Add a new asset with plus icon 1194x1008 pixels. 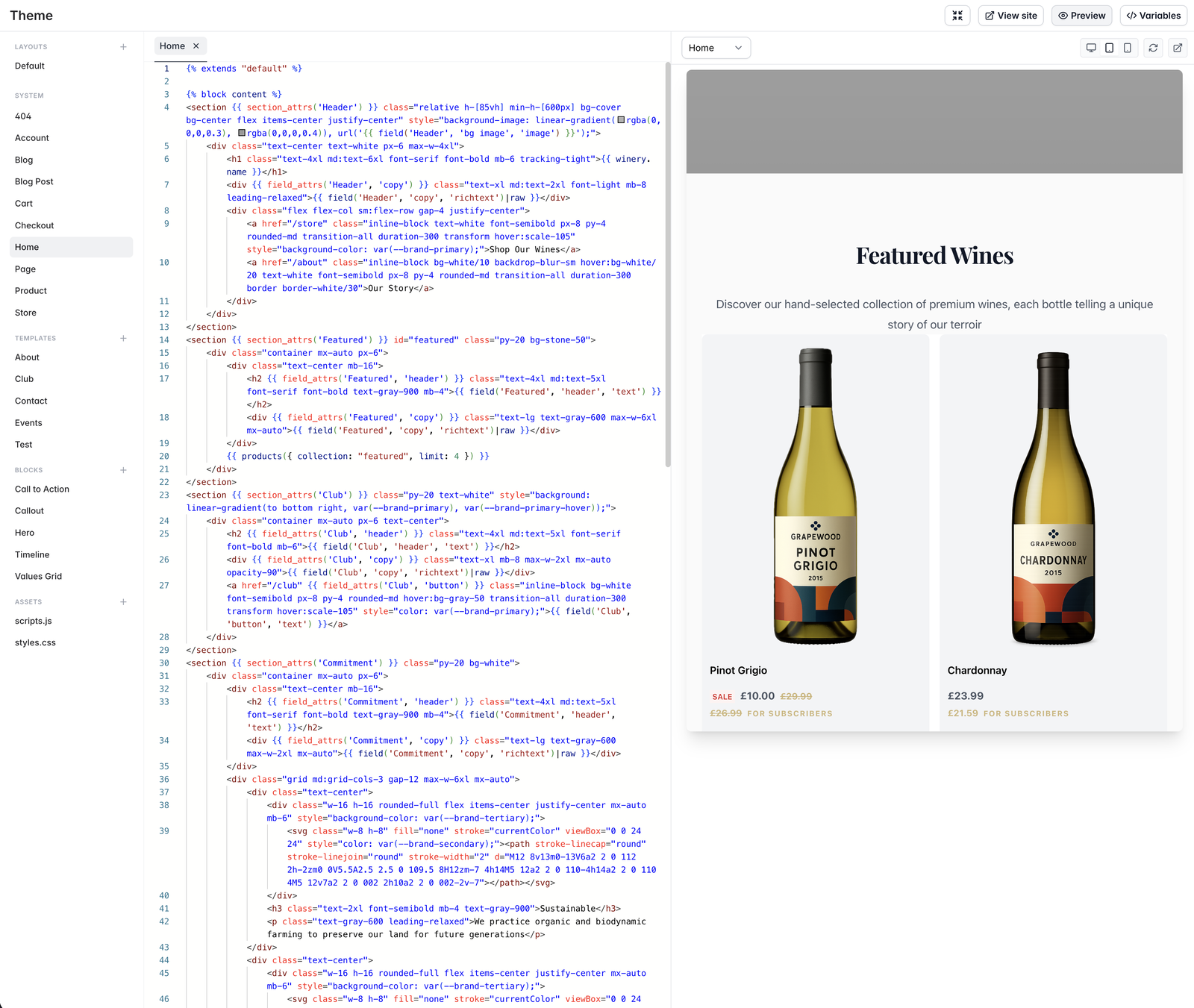(123, 602)
